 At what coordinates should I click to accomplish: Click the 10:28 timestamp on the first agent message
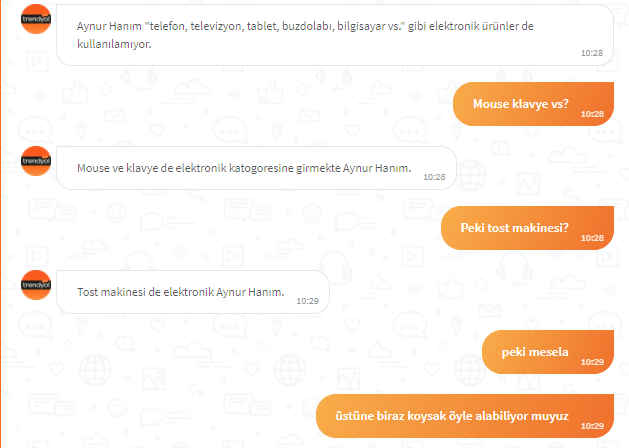[x=592, y=53]
